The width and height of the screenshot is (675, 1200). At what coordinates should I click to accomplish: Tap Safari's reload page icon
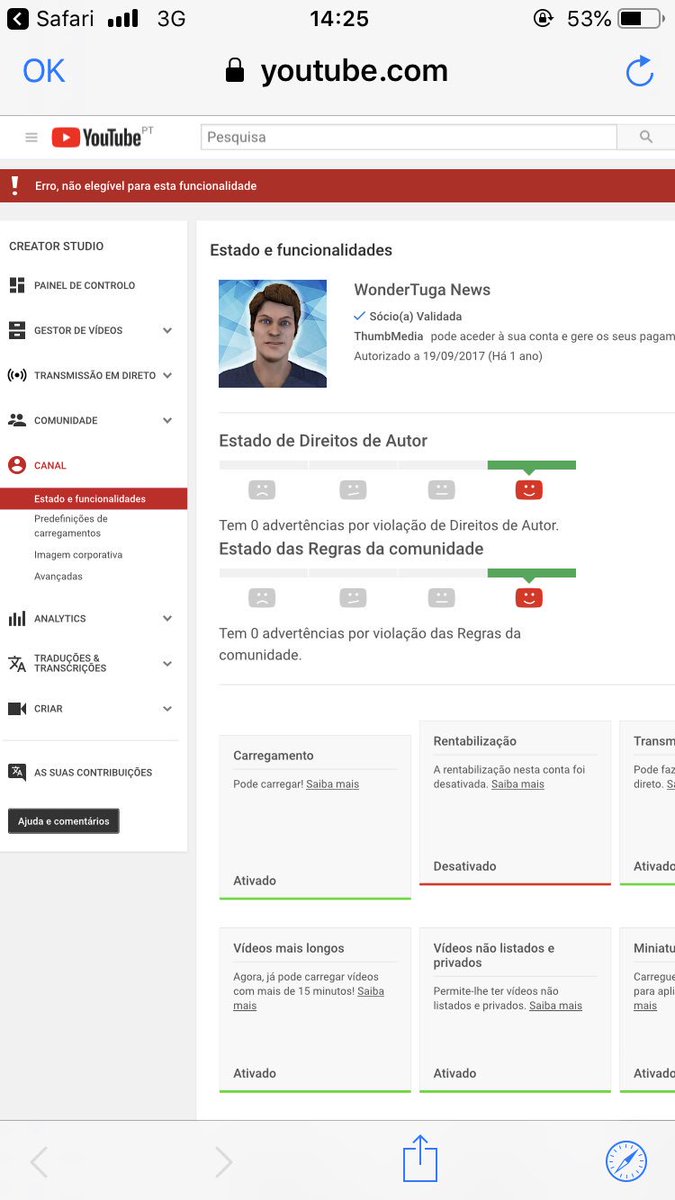click(639, 71)
